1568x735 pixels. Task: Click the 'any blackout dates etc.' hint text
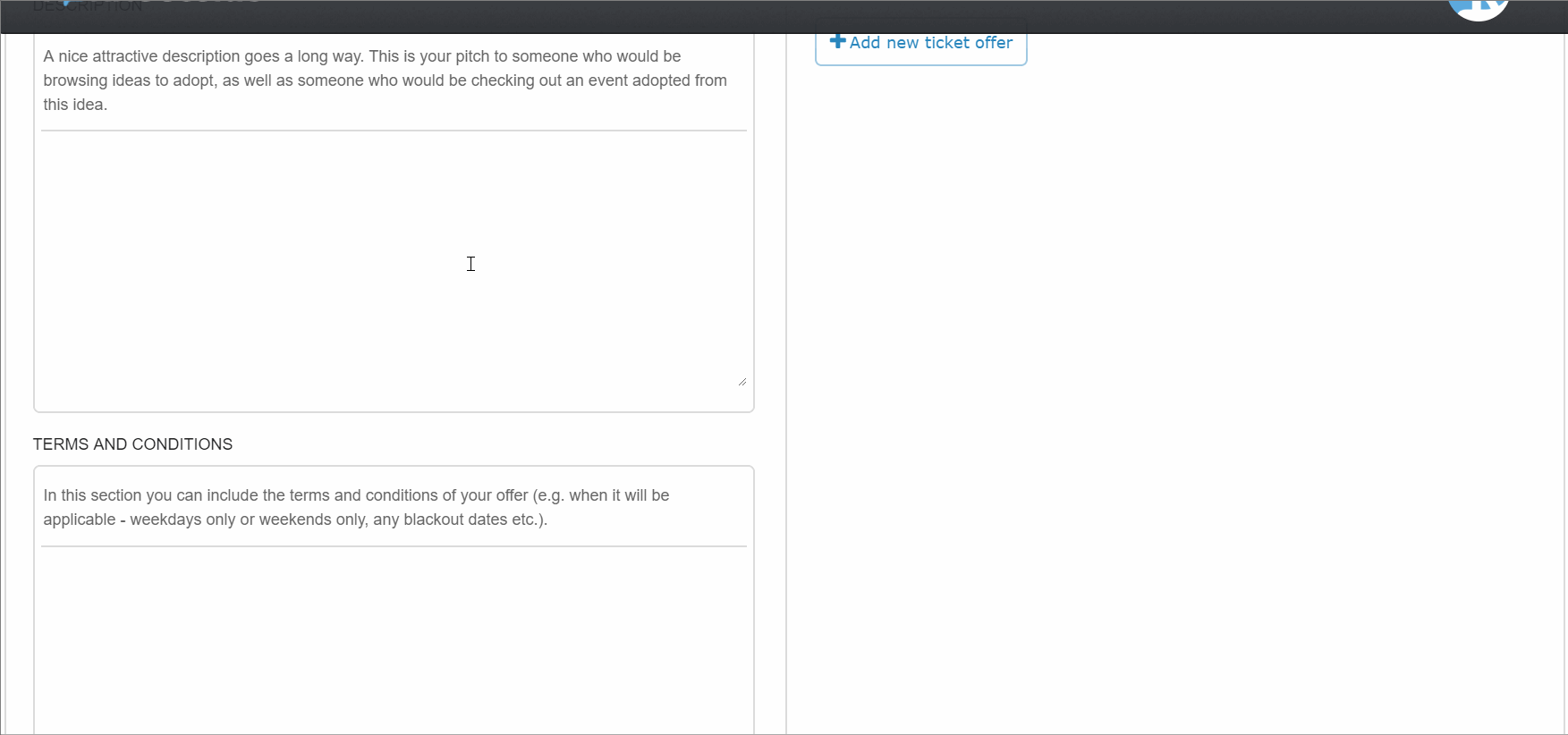460,520
